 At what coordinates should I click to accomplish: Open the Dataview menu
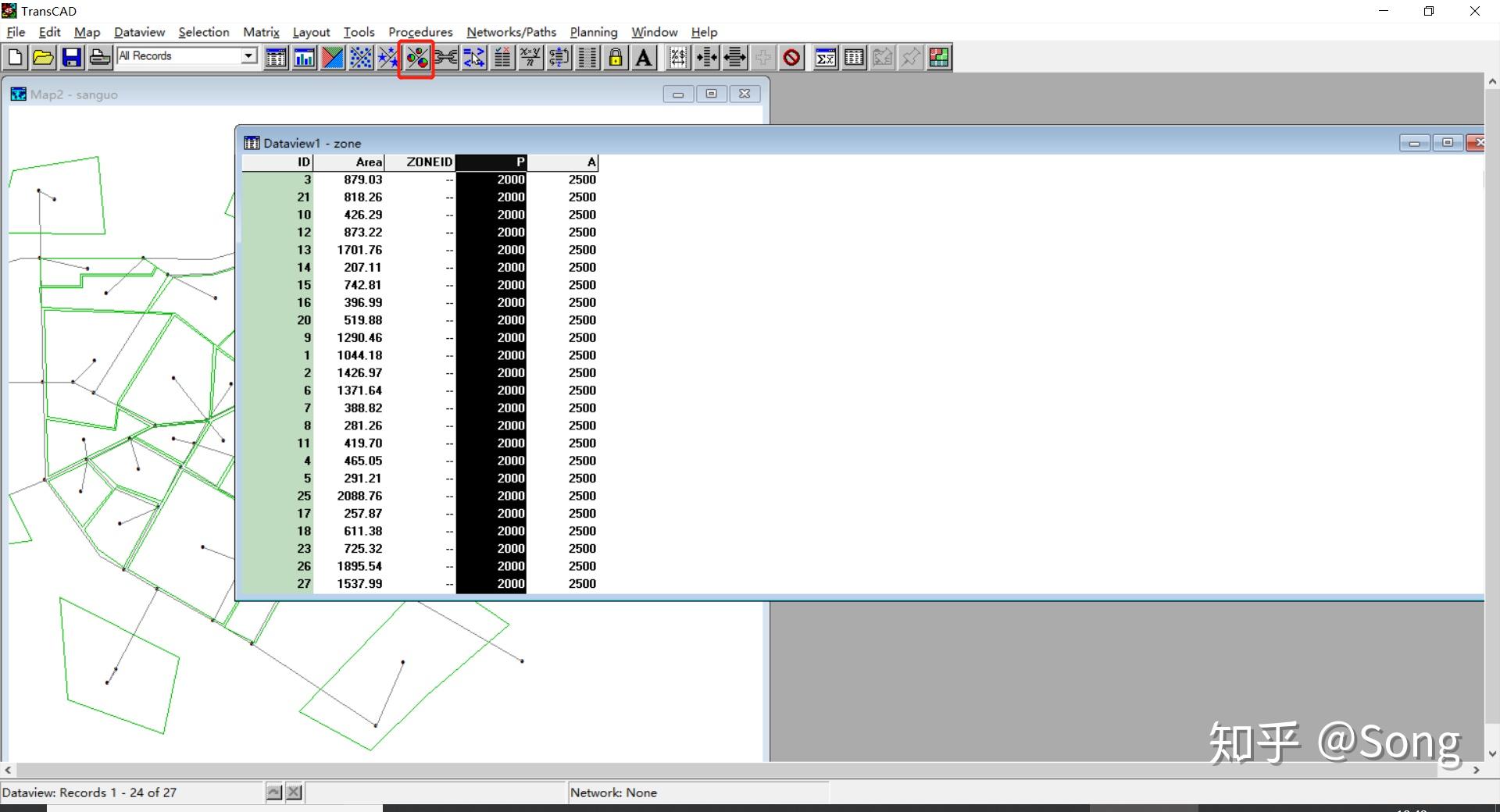[139, 32]
